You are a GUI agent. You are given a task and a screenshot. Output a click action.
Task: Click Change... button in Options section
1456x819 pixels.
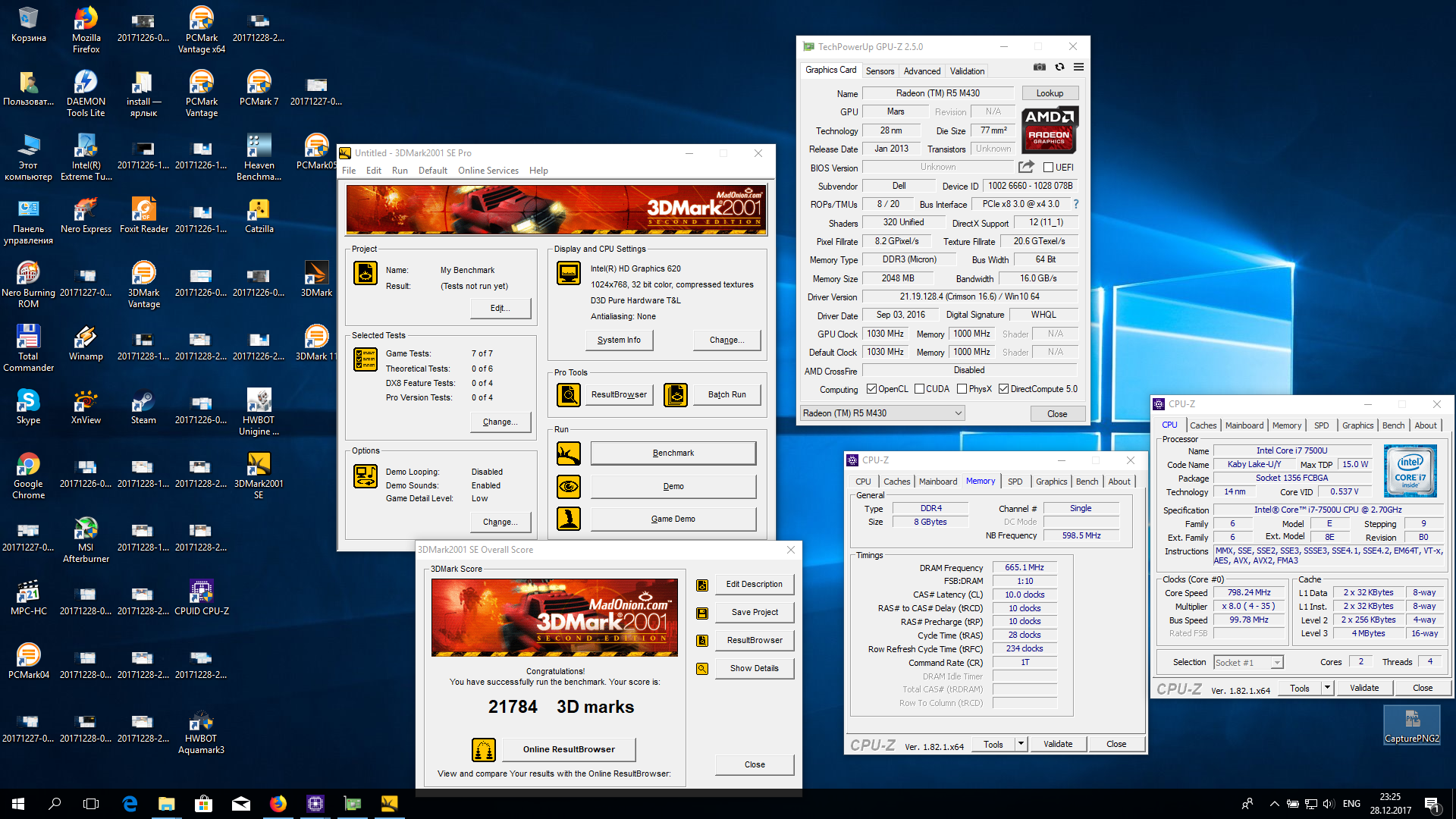coord(500,522)
